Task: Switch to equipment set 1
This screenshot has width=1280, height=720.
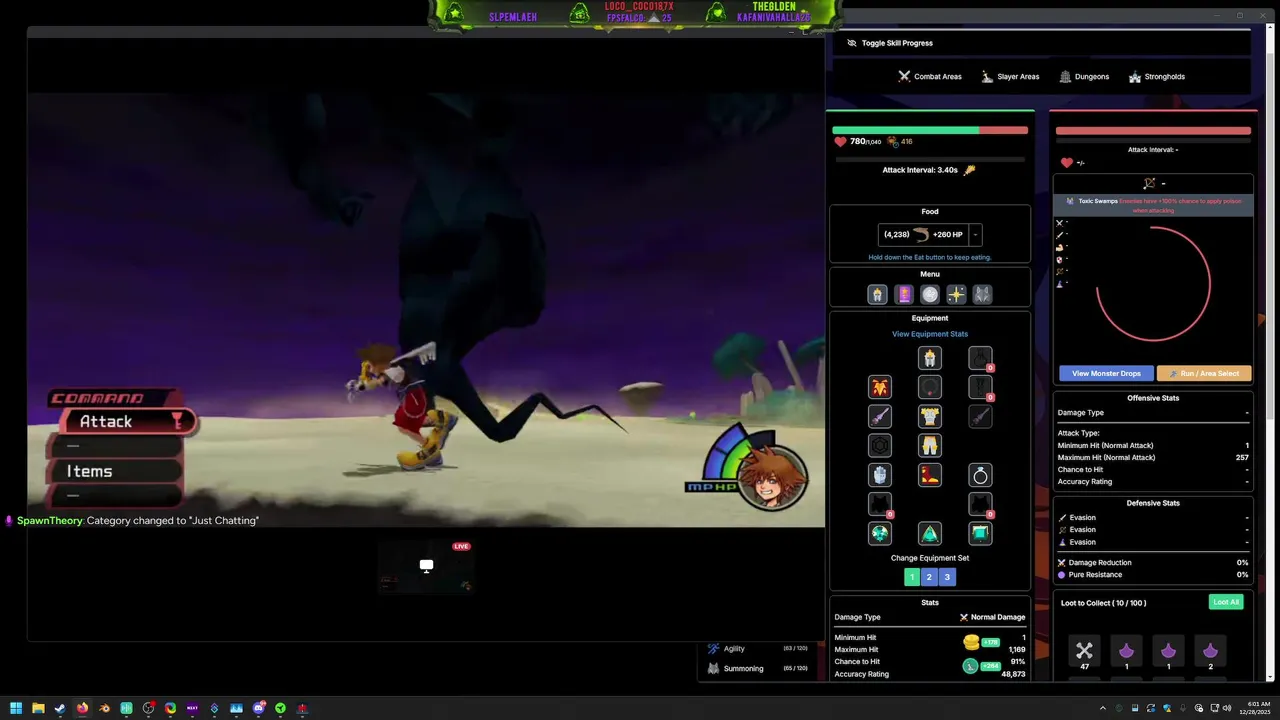Action: pos(912,577)
